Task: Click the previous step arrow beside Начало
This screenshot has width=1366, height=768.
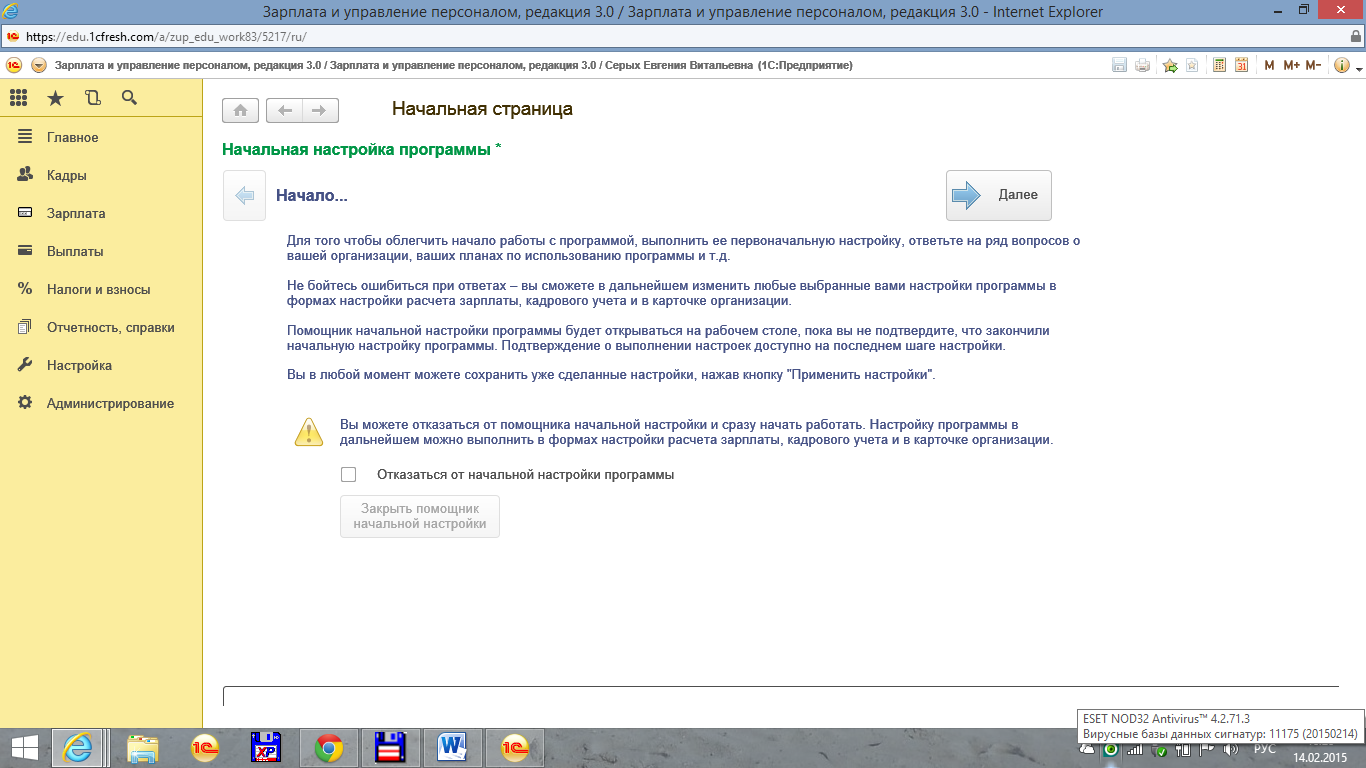Action: [244, 196]
